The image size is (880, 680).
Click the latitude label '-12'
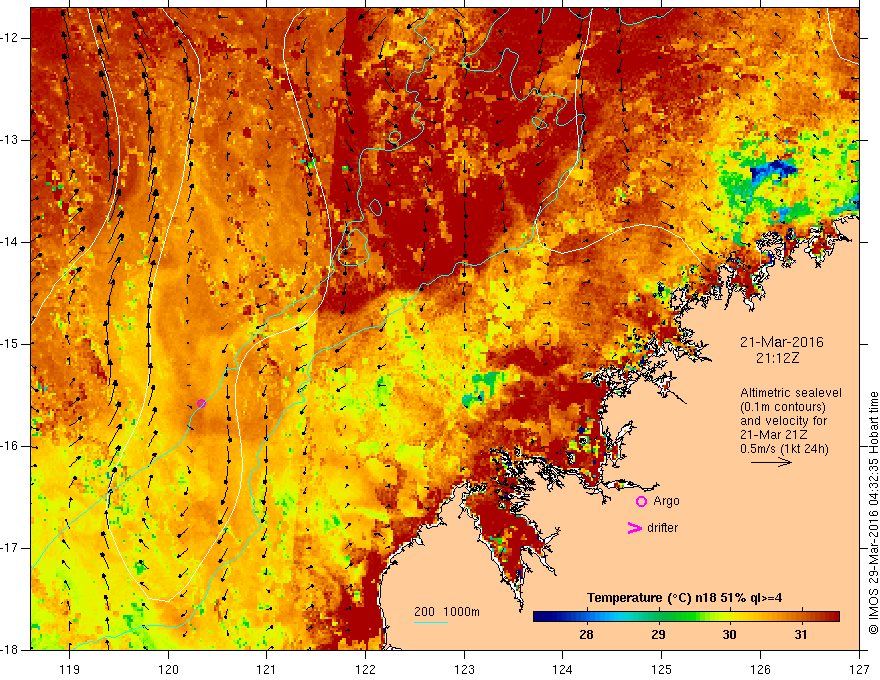(11, 38)
